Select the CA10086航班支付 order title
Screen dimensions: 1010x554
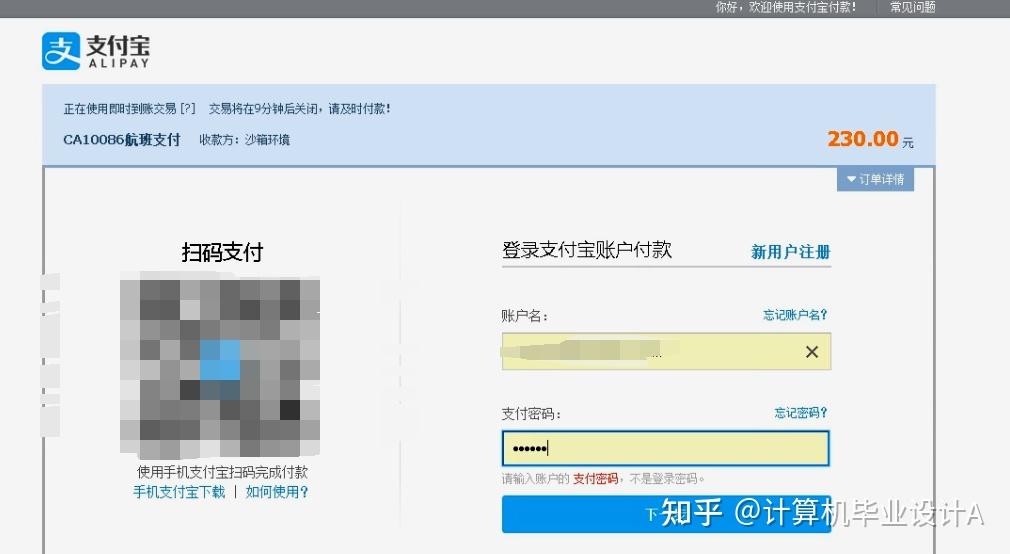point(122,140)
